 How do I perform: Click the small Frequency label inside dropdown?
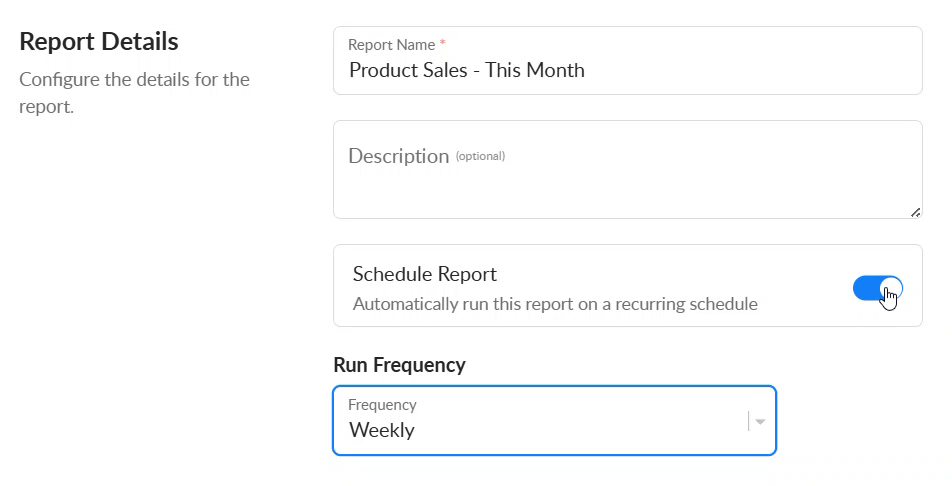[x=382, y=405]
